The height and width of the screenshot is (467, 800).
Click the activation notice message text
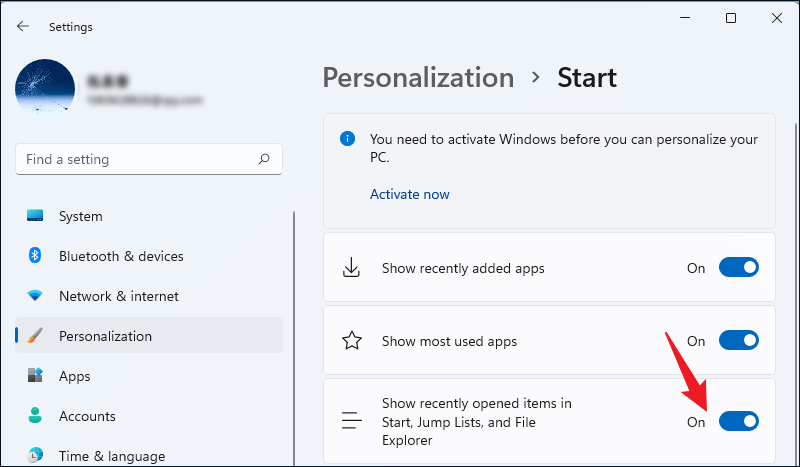[x=564, y=148]
